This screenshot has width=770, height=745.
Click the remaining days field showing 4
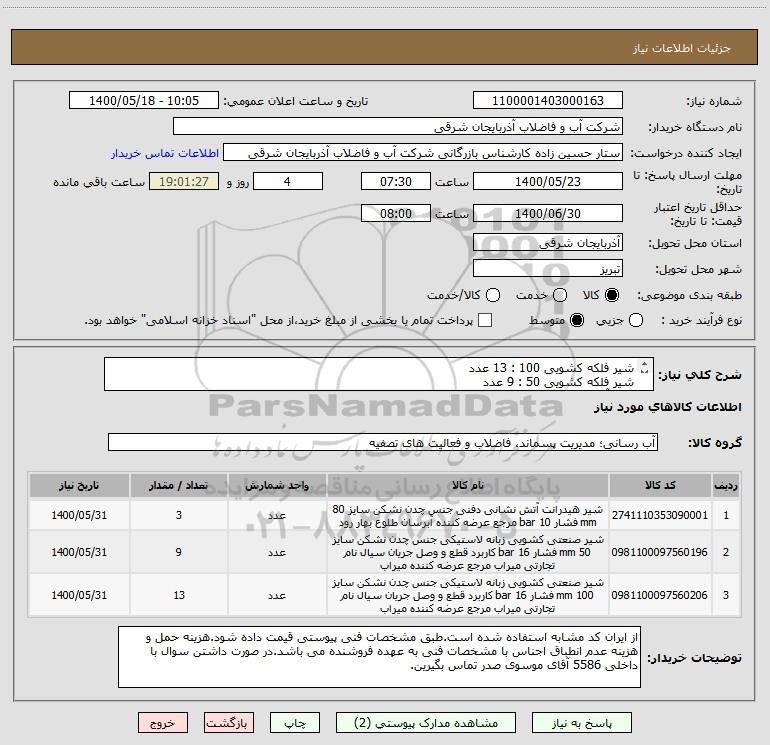point(288,182)
